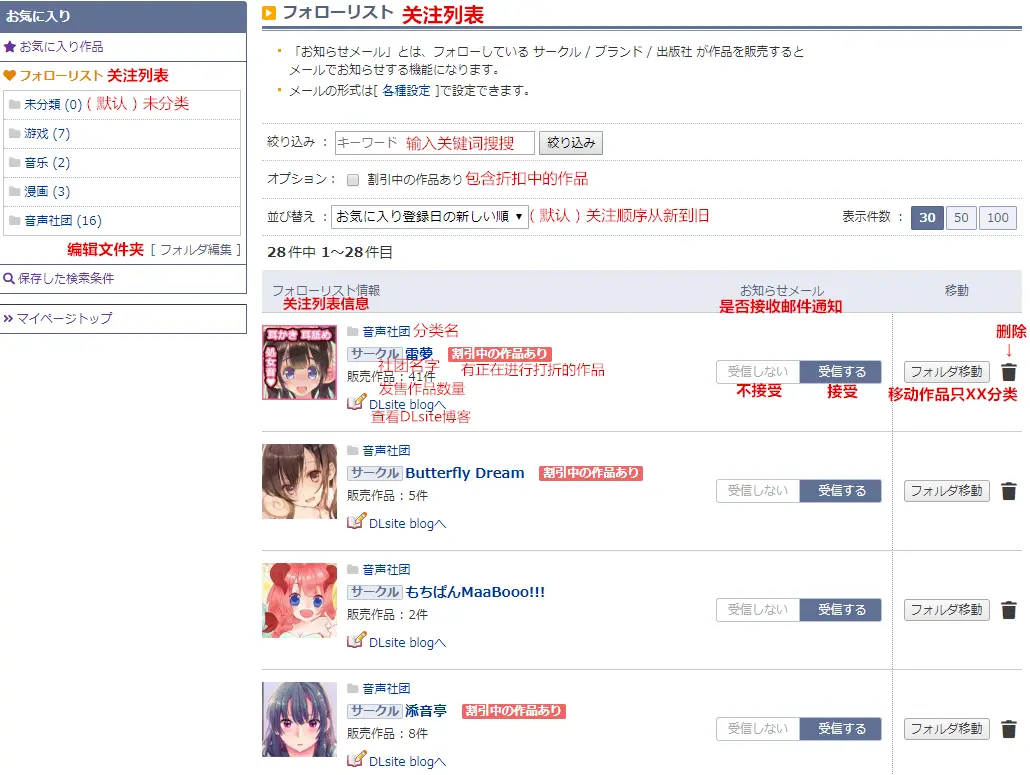Open 音声社団 (16) folder in sidebar
Viewport: 1030px width, 775px height.
pos(63,221)
